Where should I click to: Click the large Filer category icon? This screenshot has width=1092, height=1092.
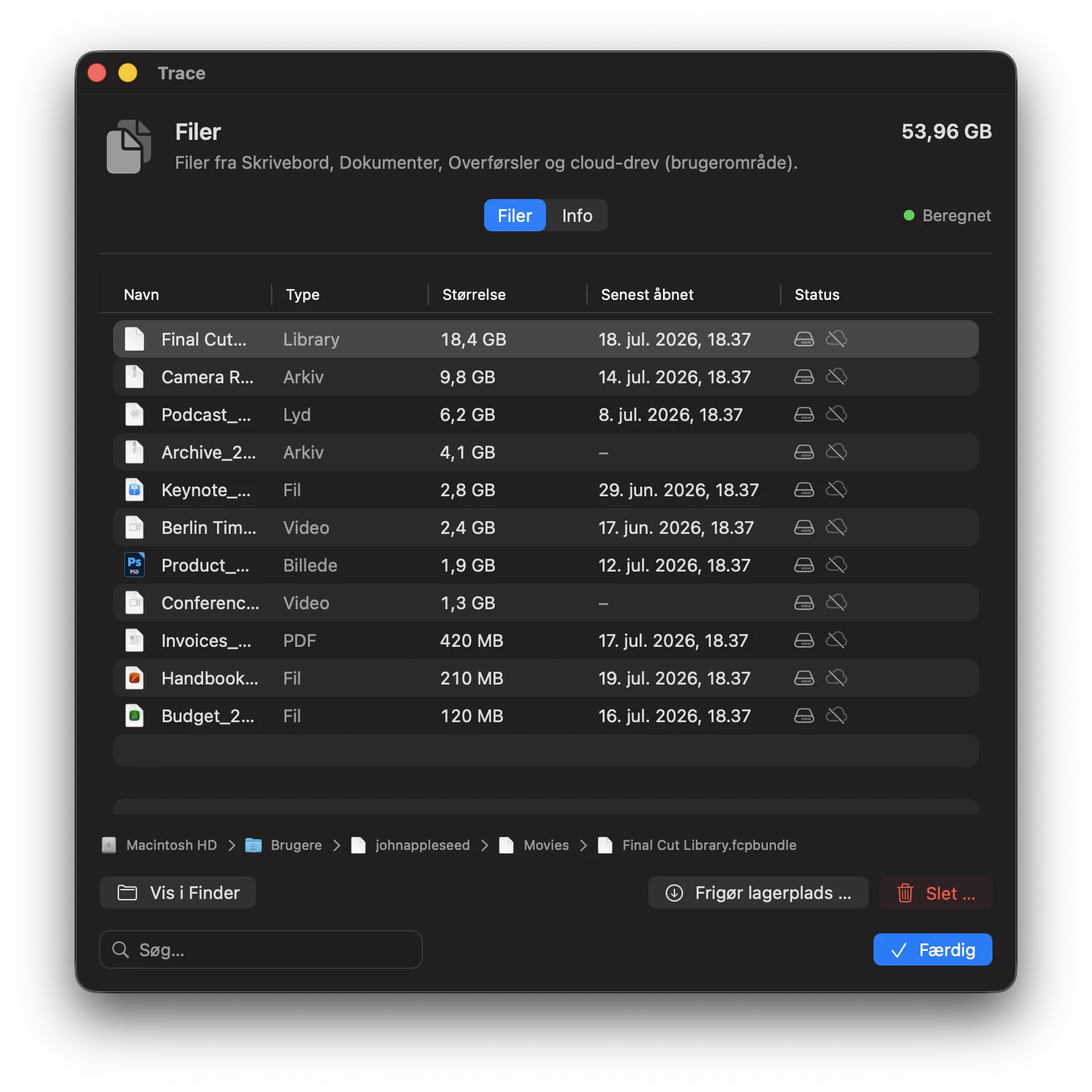(x=128, y=147)
